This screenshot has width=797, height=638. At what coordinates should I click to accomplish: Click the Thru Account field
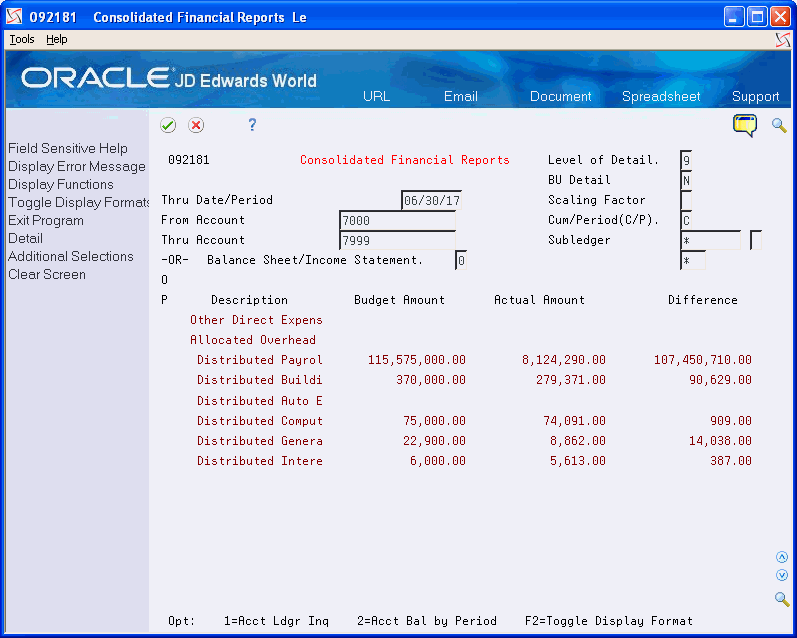tap(397, 240)
